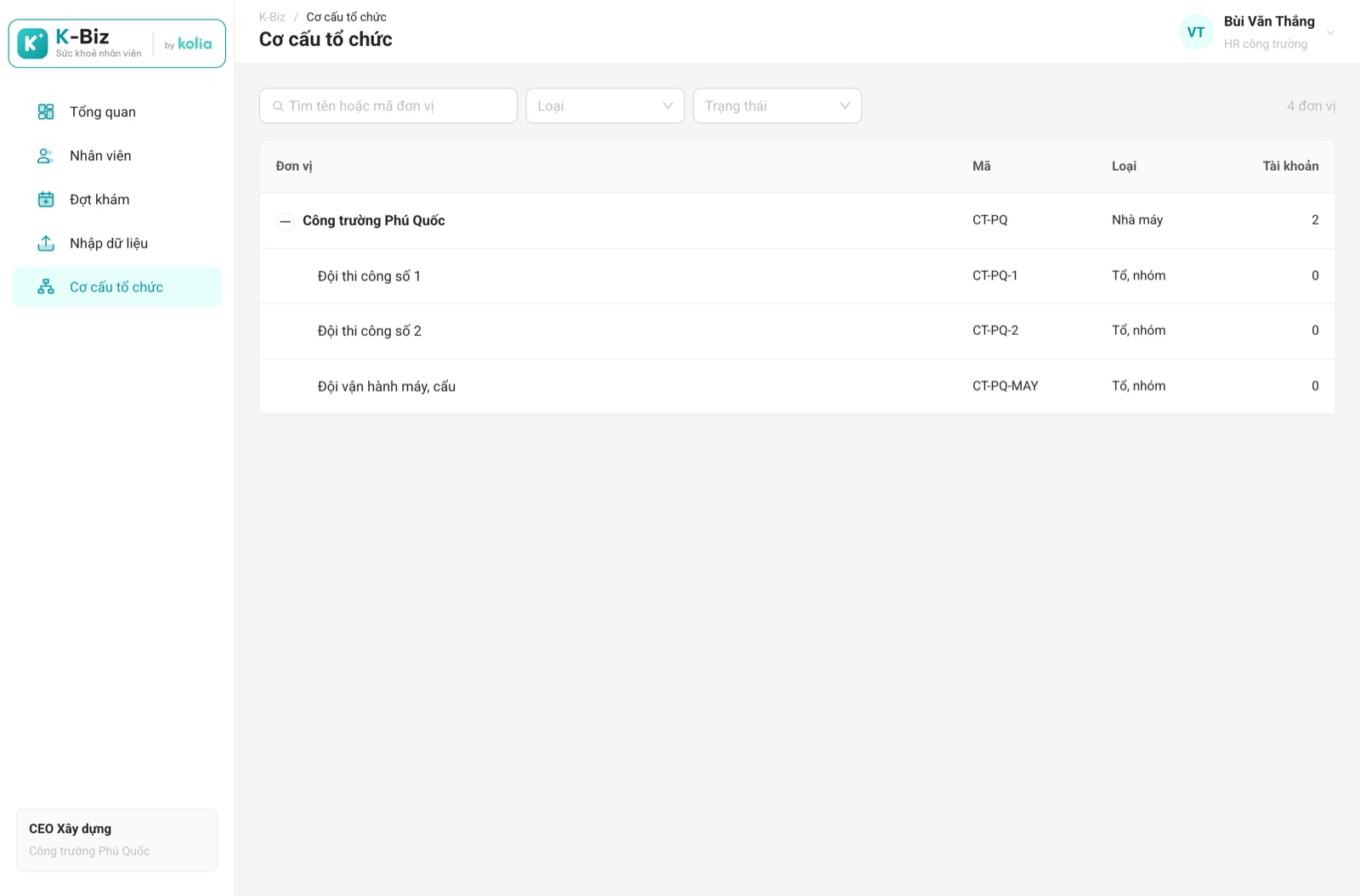The height and width of the screenshot is (896, 1360).
Task: Click the K-Biz logo icon
Action: [32, 43]
